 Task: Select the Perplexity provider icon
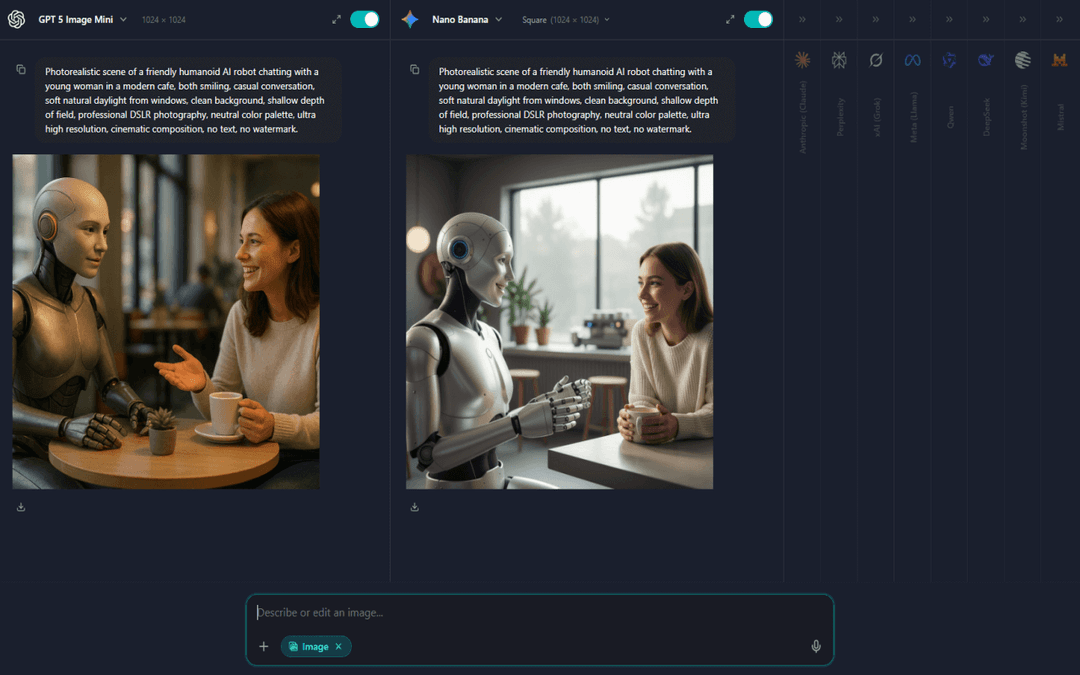pyautogui.click(x=839, y=60)
